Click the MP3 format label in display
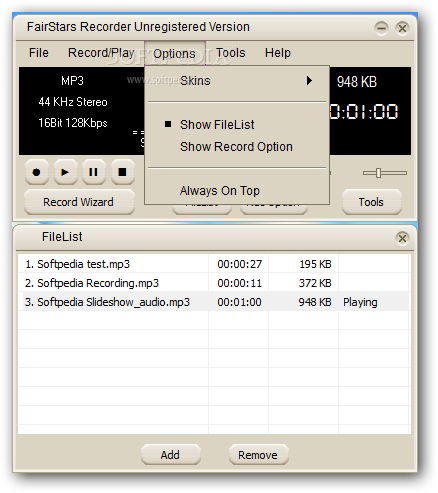 72,81
